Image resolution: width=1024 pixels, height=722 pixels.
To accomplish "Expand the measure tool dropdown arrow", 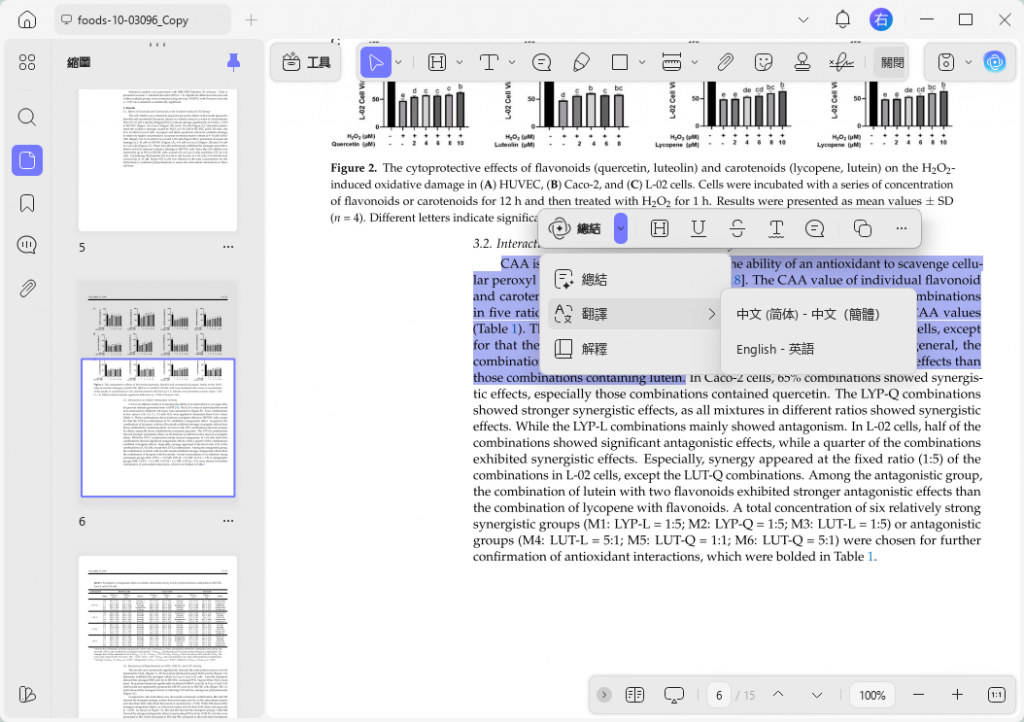I will [x=694, y=63].
